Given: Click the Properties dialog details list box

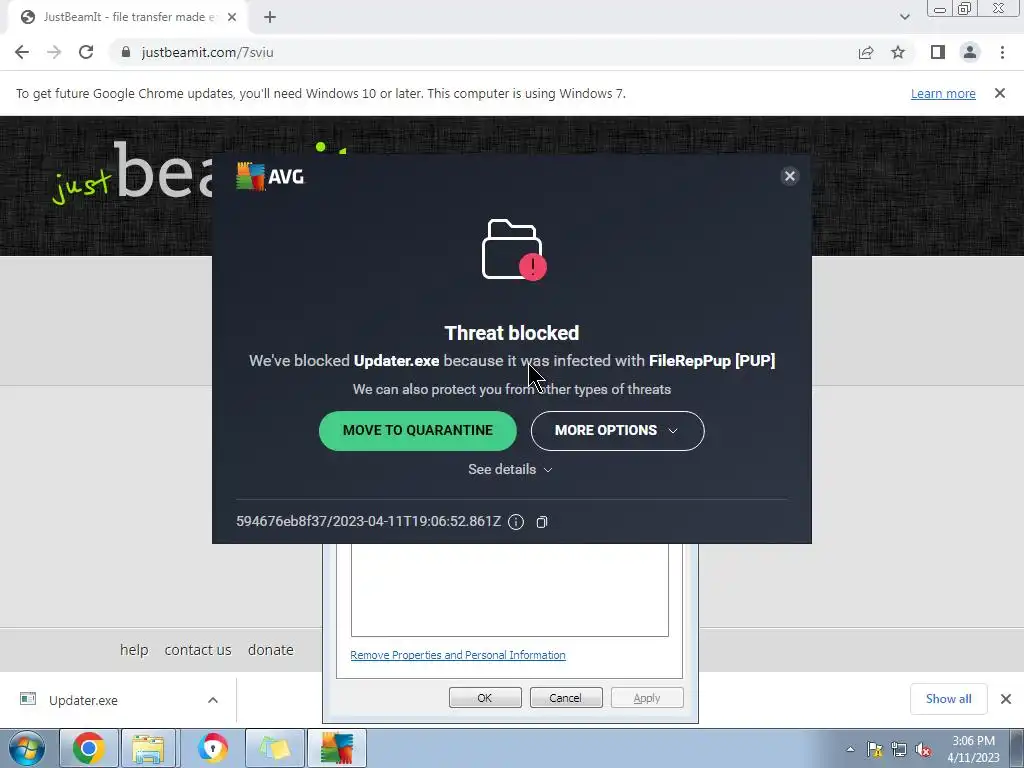Looking at the screenshot, I should pyautogui.click(x=509, y=590).
